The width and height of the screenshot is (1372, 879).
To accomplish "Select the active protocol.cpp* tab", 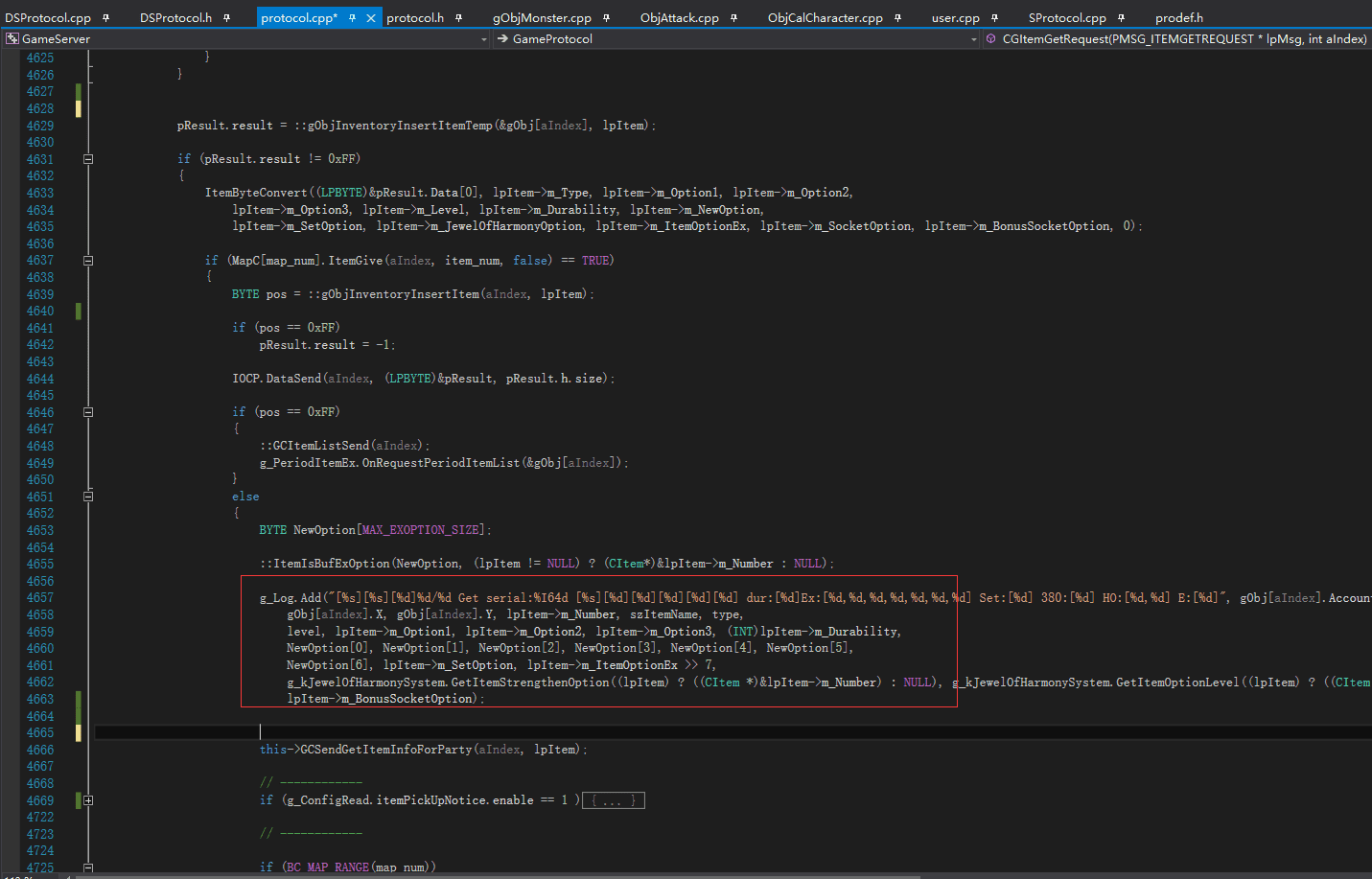I will pyautogui.click(x=299, y=17).
